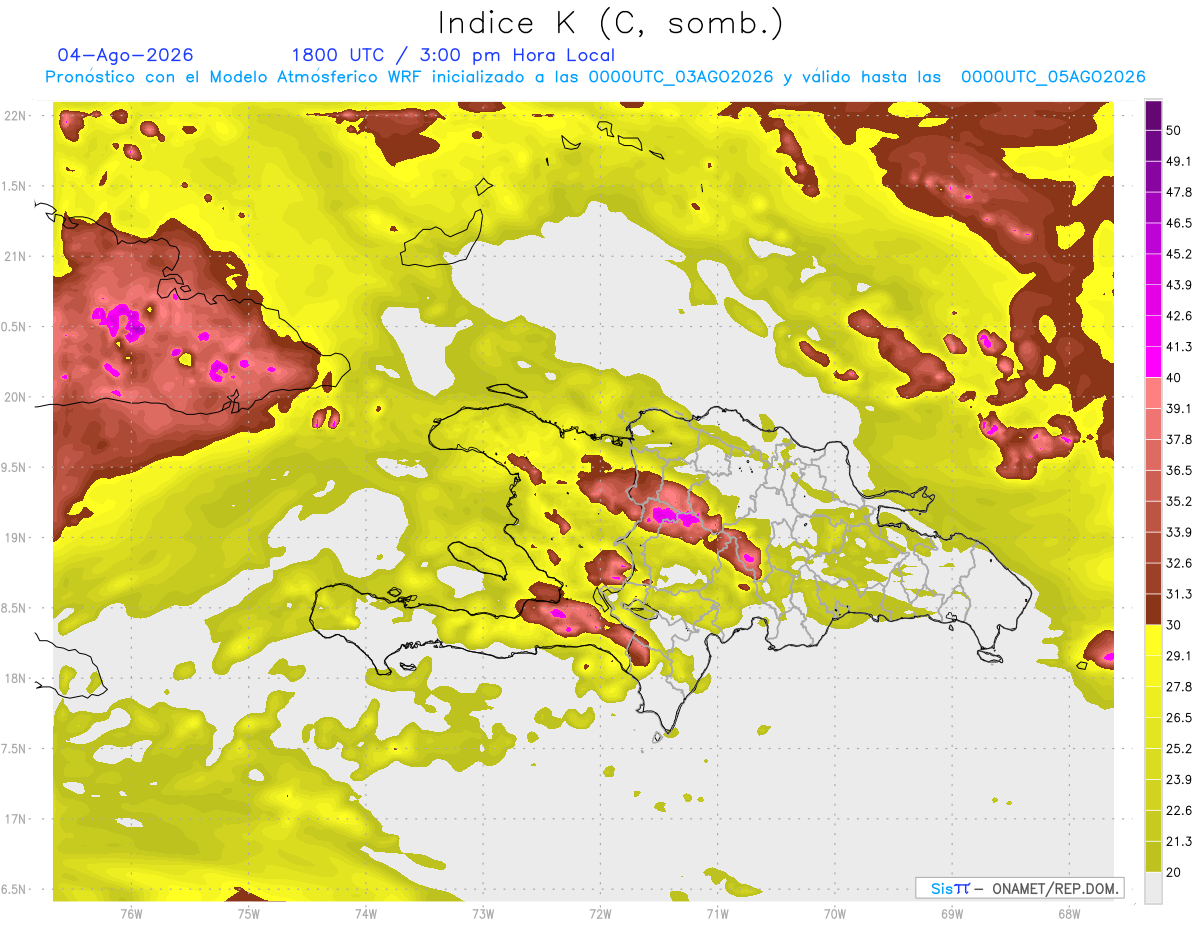The height and width of the screenshot is (927, 1200).
Task: Click the "20" colorbar value
Action: point(1174,872)
